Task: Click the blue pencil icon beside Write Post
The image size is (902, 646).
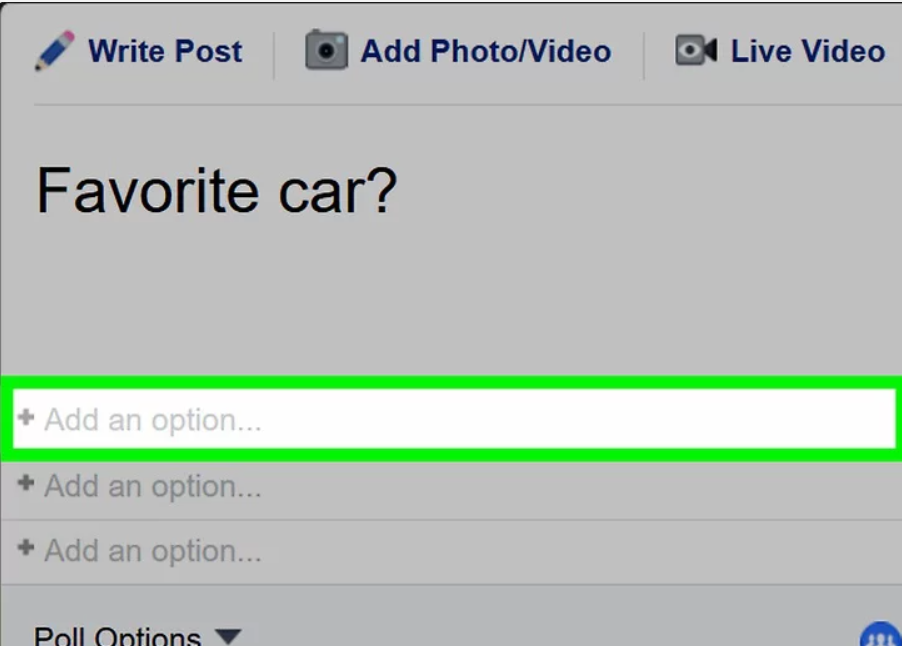Action: click(55, 51)
